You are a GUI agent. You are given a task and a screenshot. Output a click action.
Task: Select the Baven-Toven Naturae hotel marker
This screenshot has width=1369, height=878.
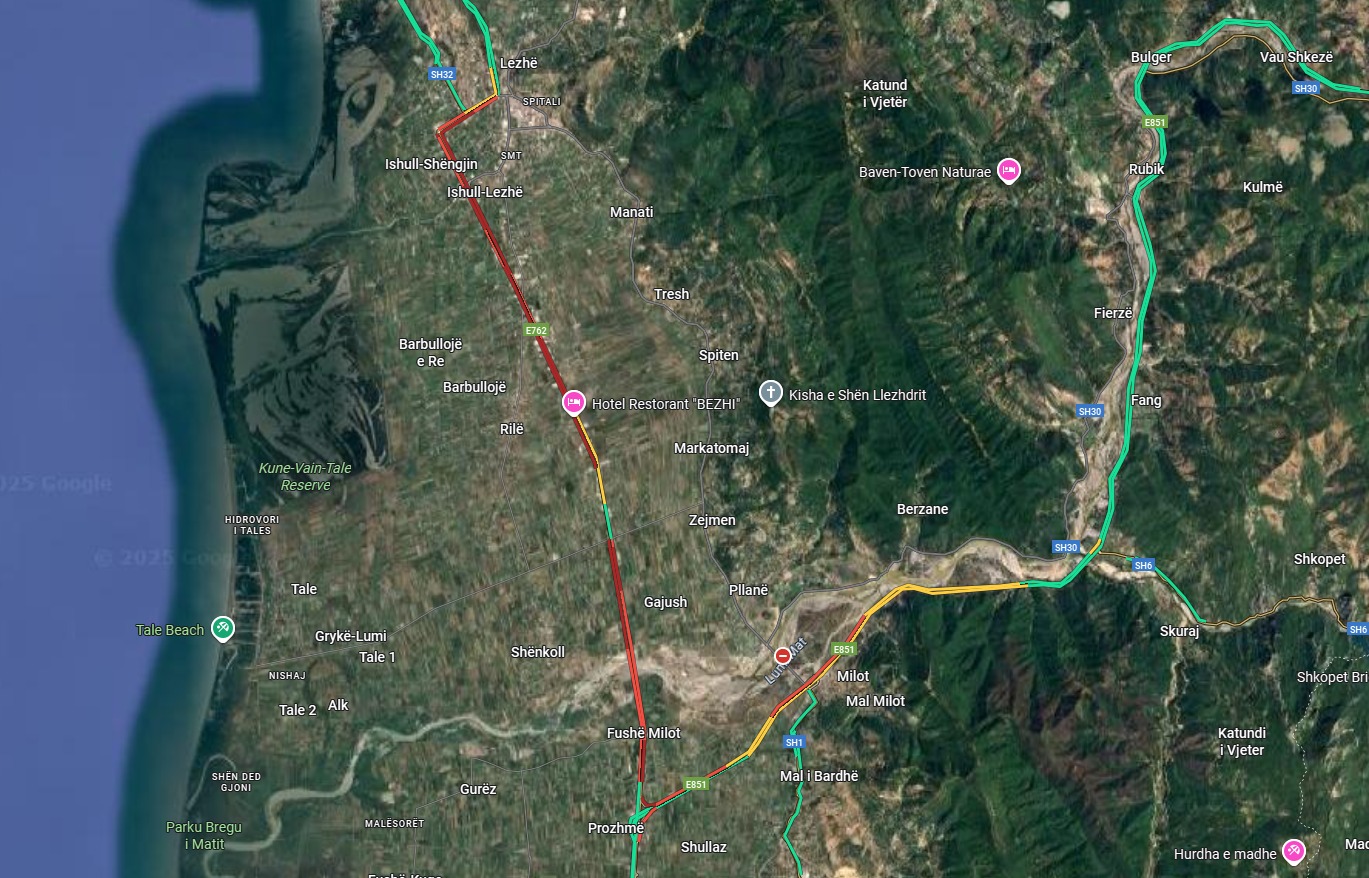pyautogui.click(x=1009, y=171)
